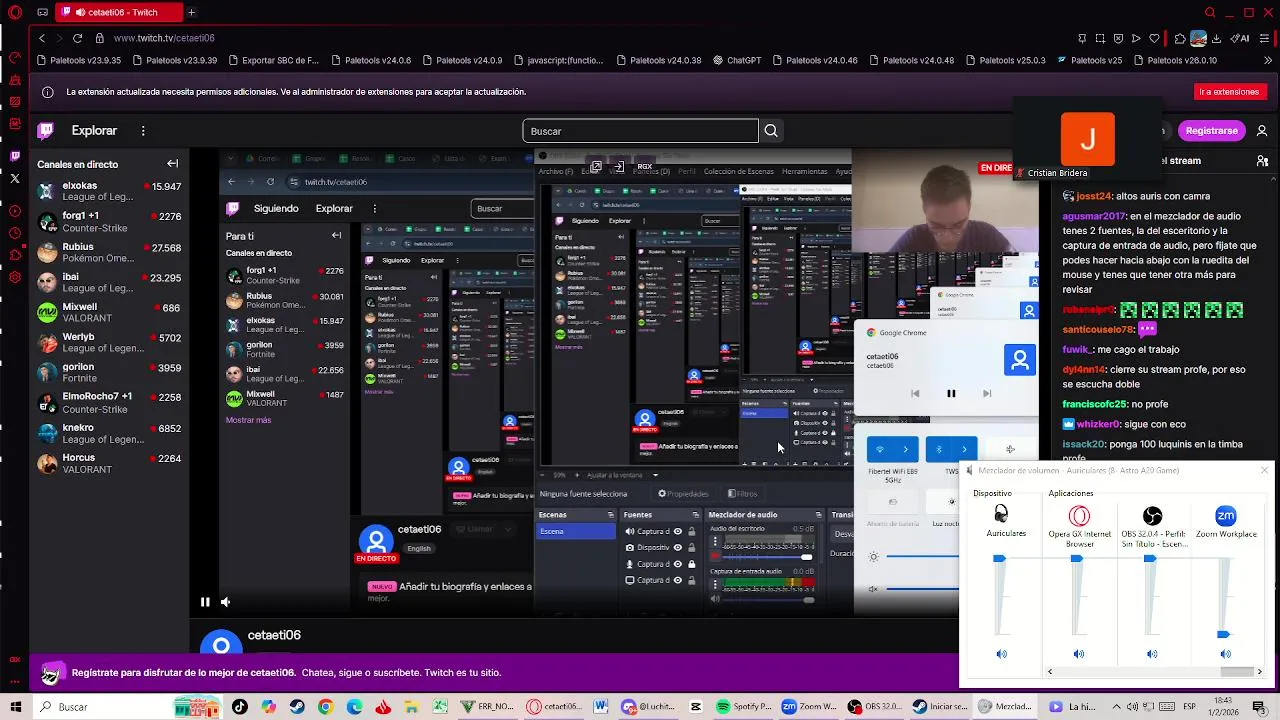This screenshot has height=720, width=1280.
Task: Open the Windows notification center icon
Action: click(1262, 707)
